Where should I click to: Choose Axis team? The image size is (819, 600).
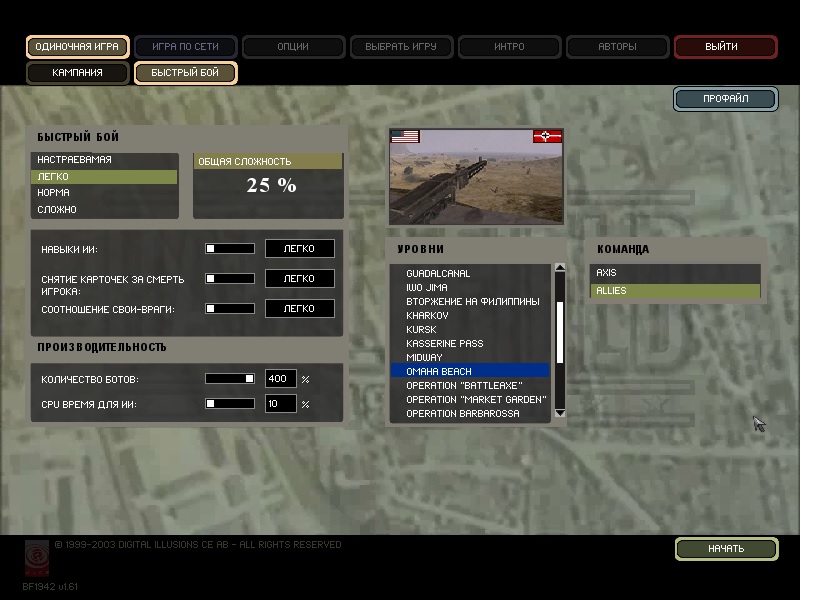675,273
